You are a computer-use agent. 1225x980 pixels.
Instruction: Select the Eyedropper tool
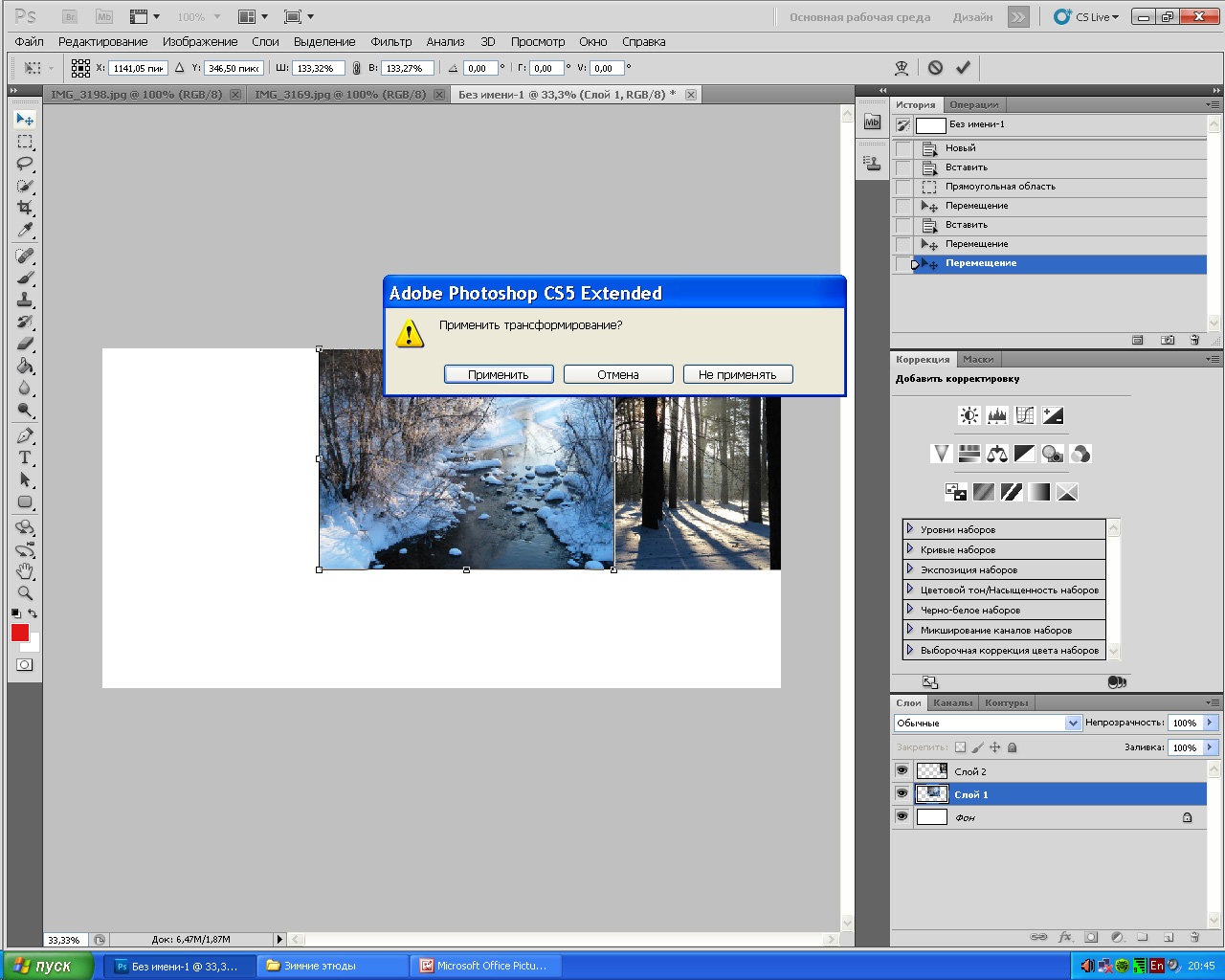[x=25, y=230]
